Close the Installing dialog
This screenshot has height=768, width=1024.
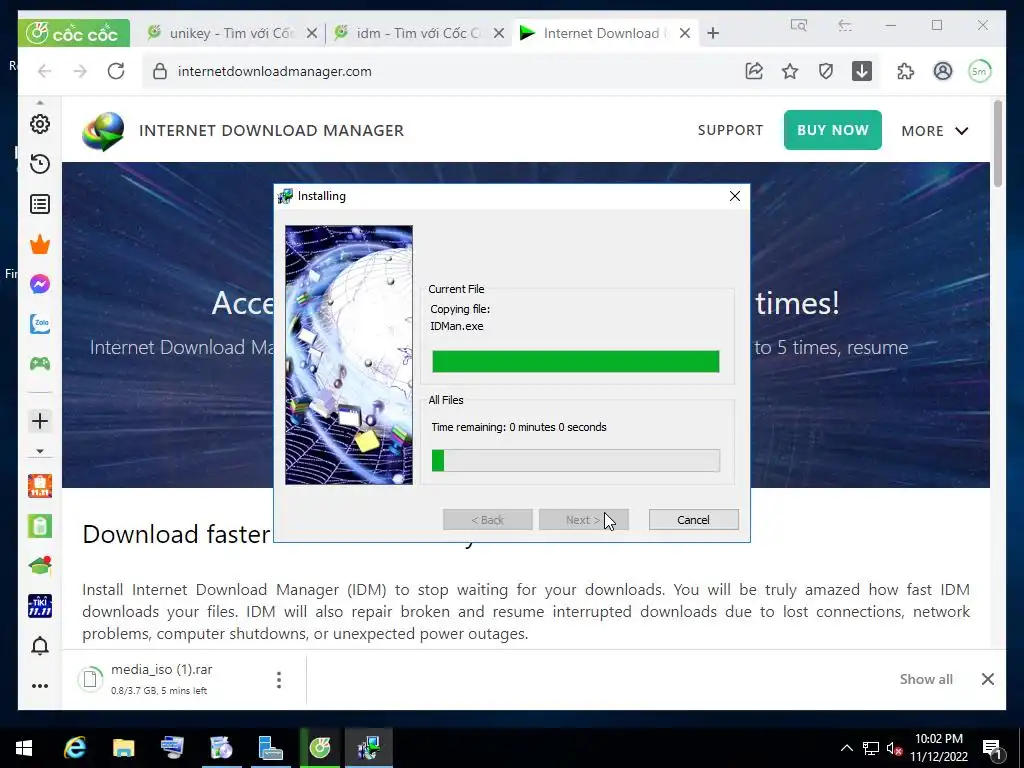tap(735, 196)
